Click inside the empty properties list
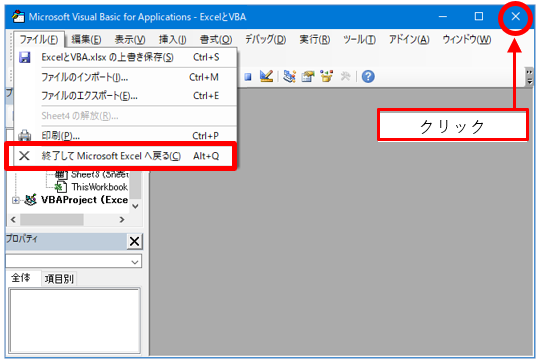The height and width of the screenshot is (363, 544). point(75,320)
